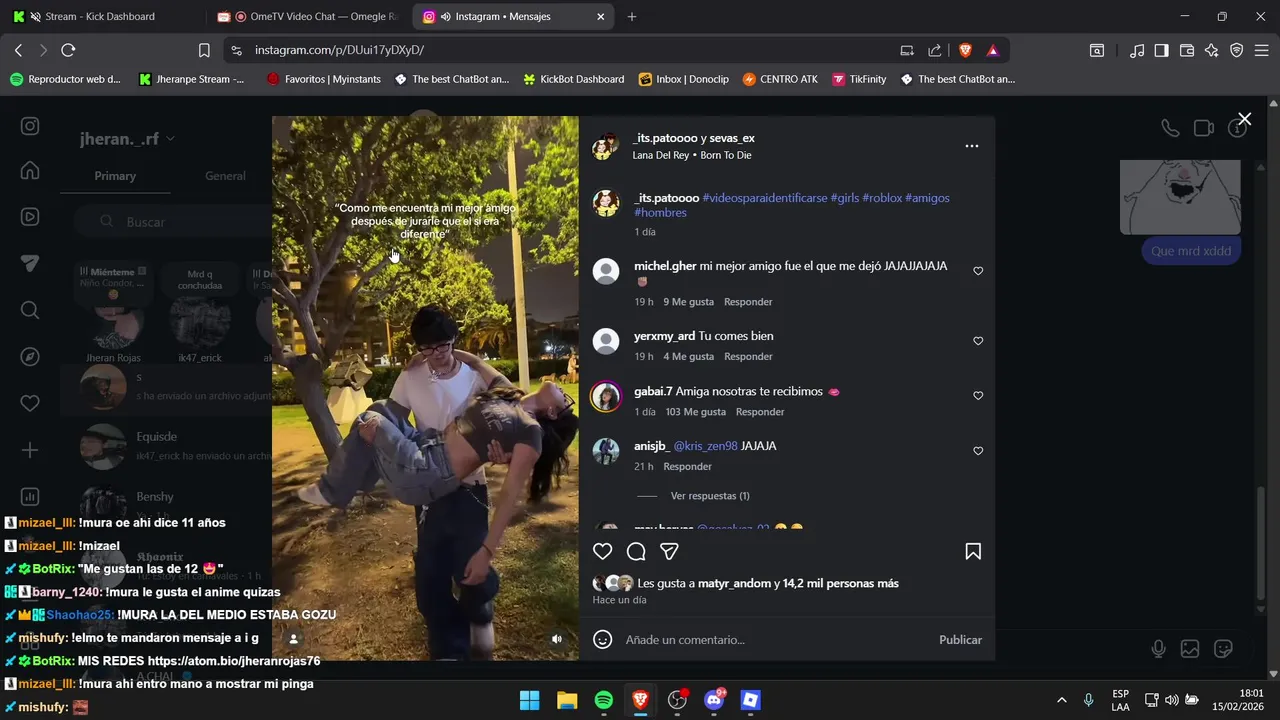The height and width of the screenshot is (720, 1280).
Task: Like anisjb_'s comment
Action: 978,451
